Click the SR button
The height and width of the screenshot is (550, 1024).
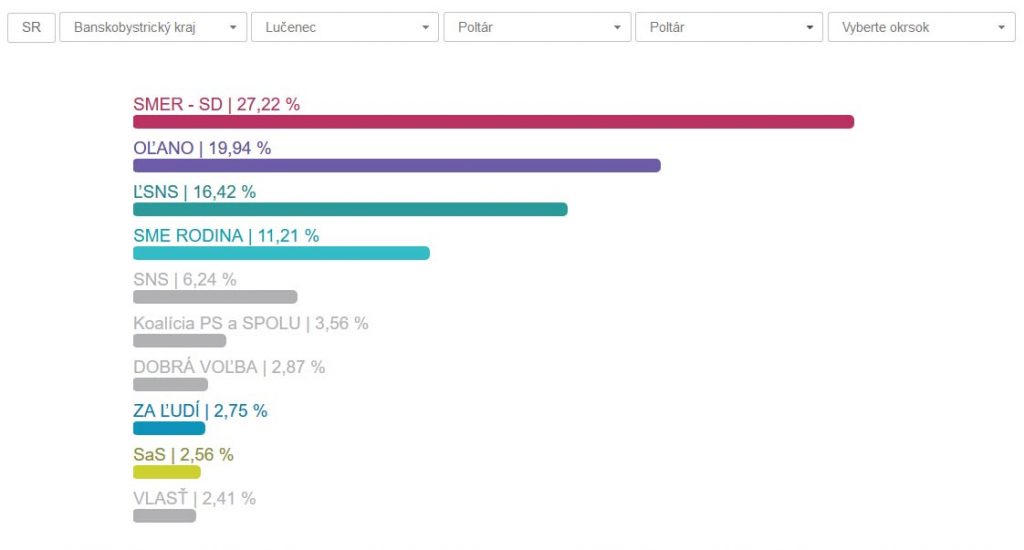pos(31,27)
